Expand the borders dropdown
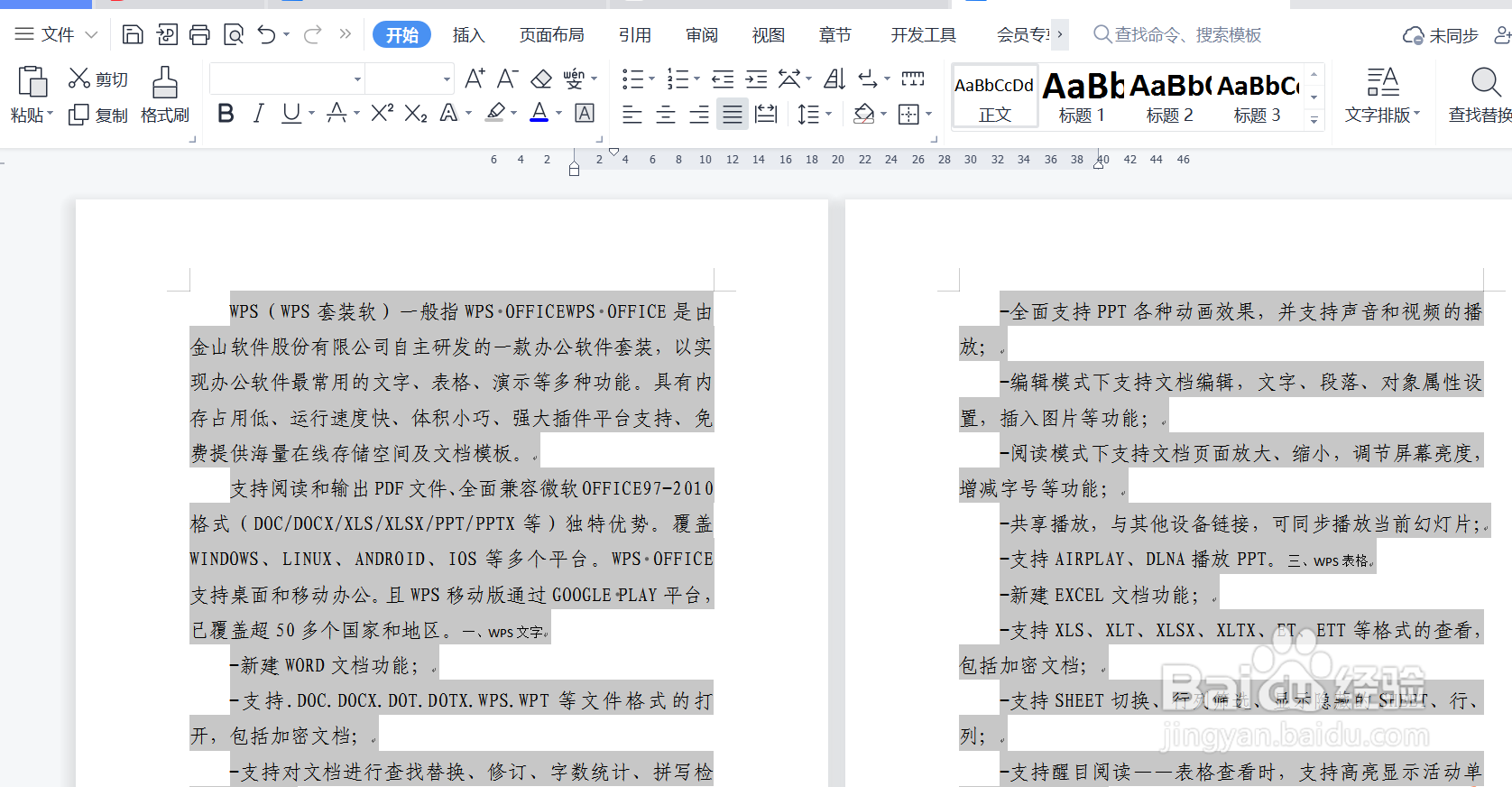Screen dimensions: 1512x787 click(928, 114)
